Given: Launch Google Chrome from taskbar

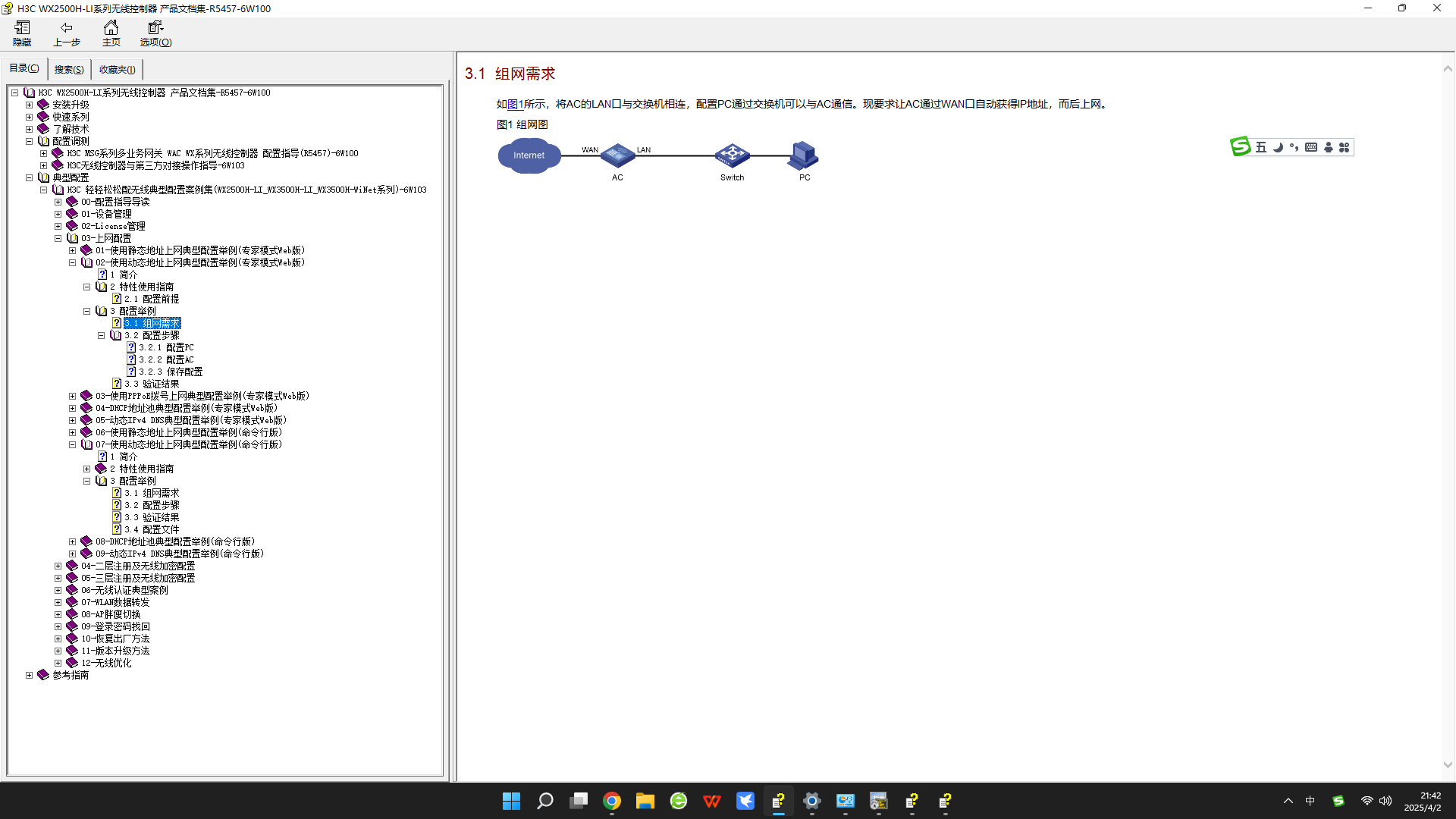Looking at the screenshot, I should [612, 801].
